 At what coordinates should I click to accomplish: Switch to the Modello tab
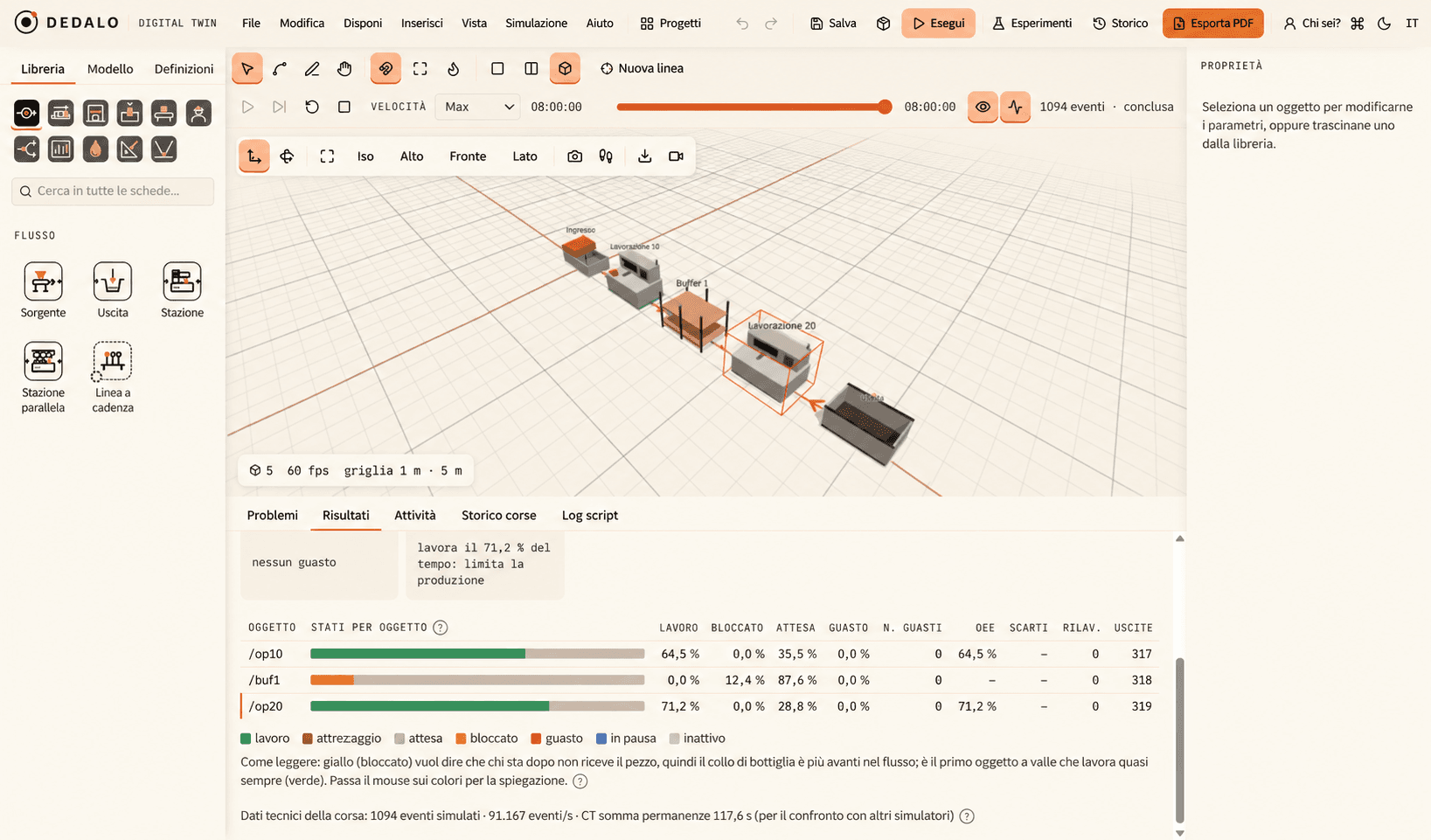tap(110, 69)
